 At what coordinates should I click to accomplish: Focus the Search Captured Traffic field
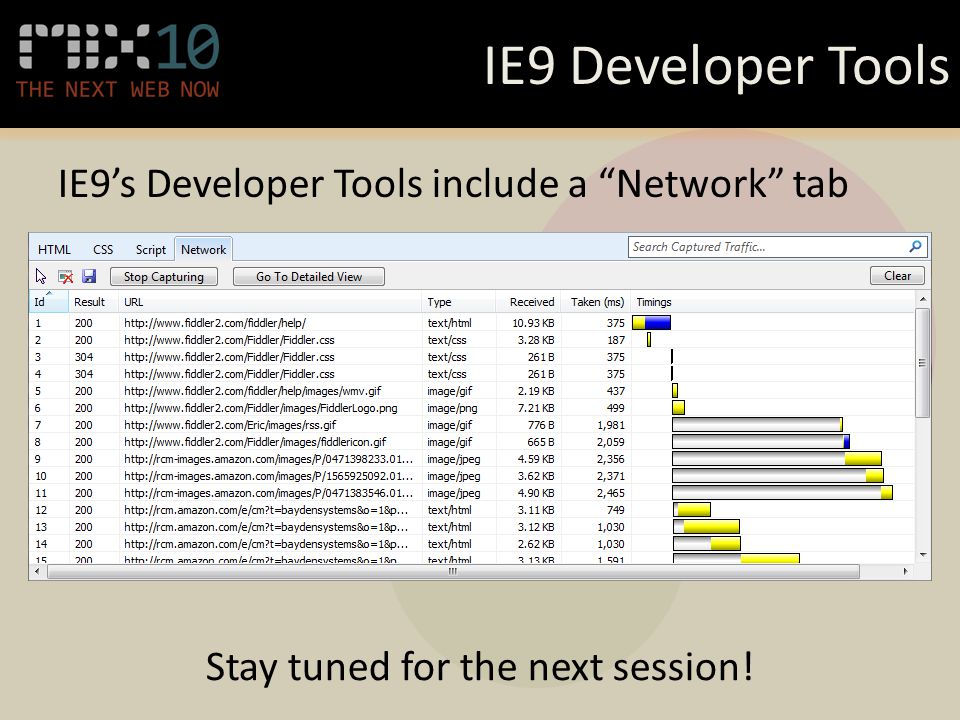[x=778, y=247]
